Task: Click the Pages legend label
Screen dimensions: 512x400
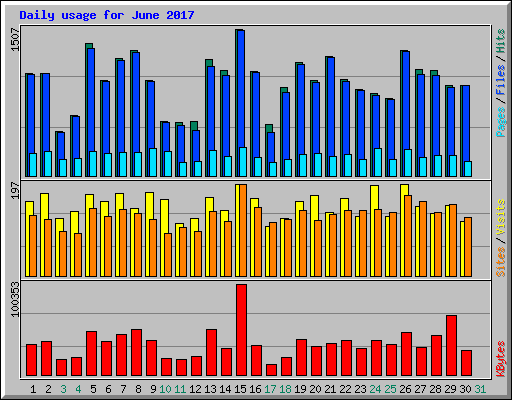Action: (x=501, y=122)
